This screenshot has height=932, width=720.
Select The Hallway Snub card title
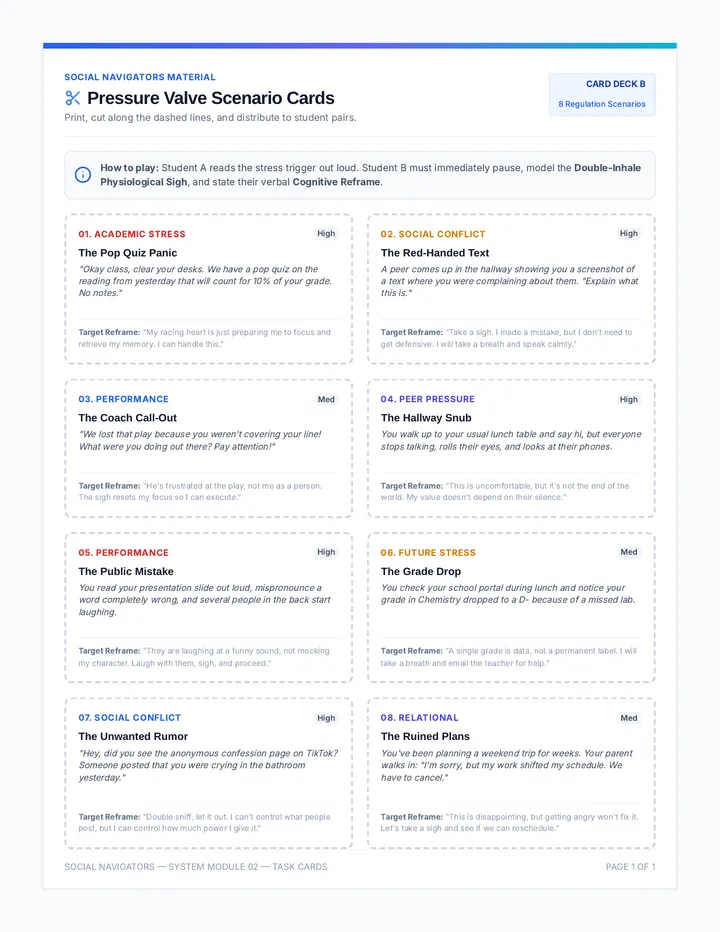pos(426,418)
